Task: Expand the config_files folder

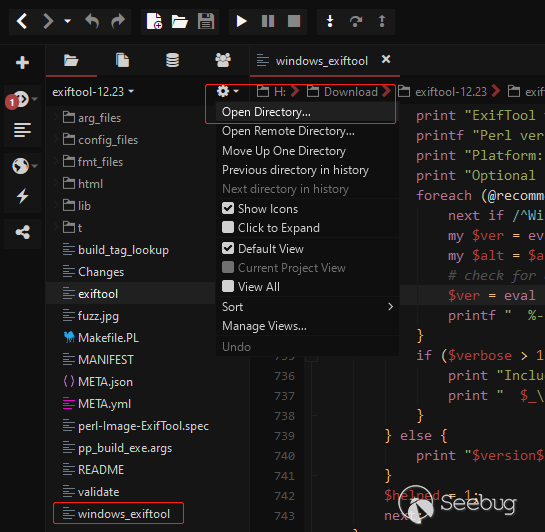Action: coord(56,139)
